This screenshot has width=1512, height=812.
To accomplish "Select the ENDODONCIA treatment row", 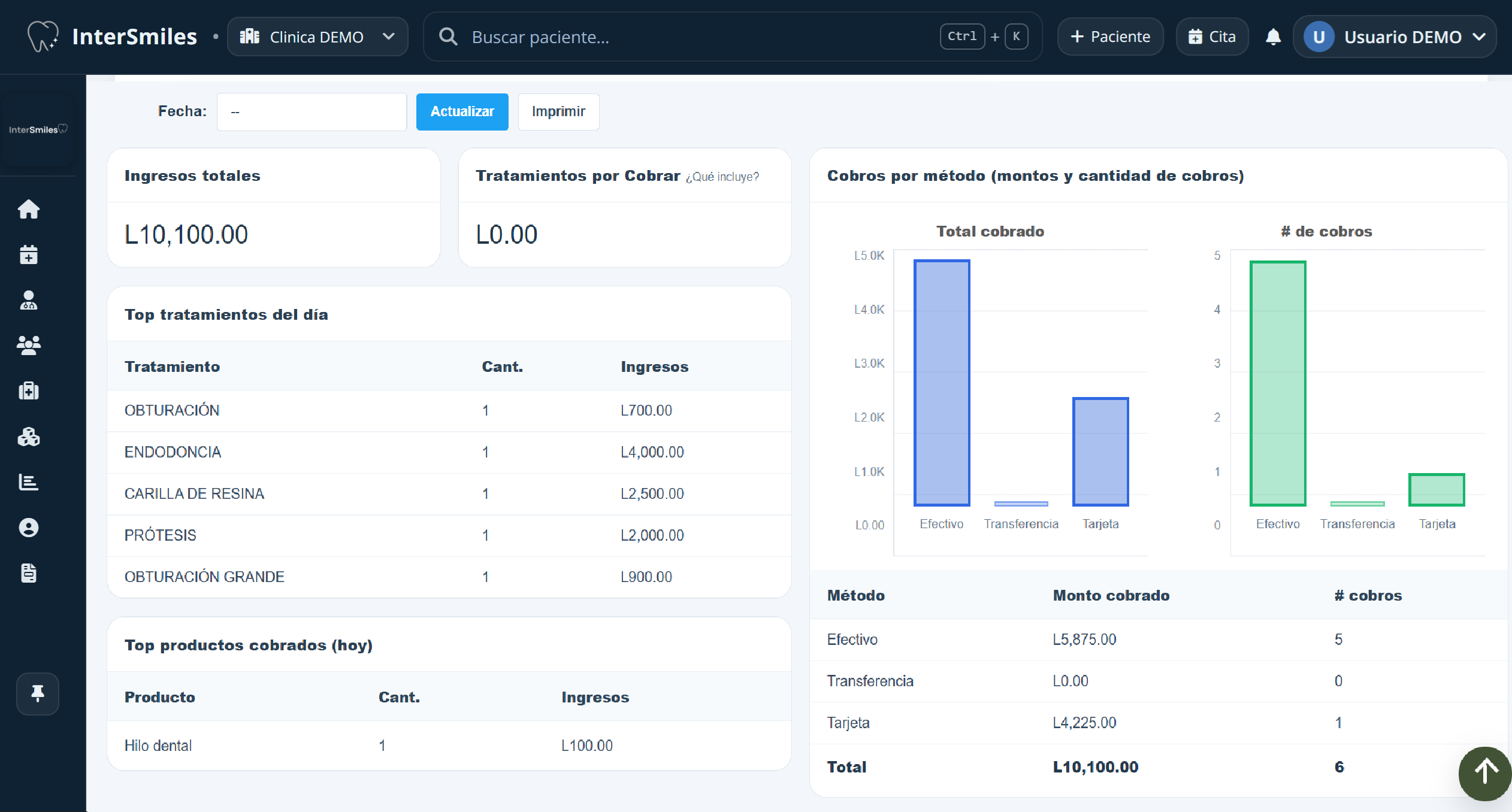I will (449, 452).
